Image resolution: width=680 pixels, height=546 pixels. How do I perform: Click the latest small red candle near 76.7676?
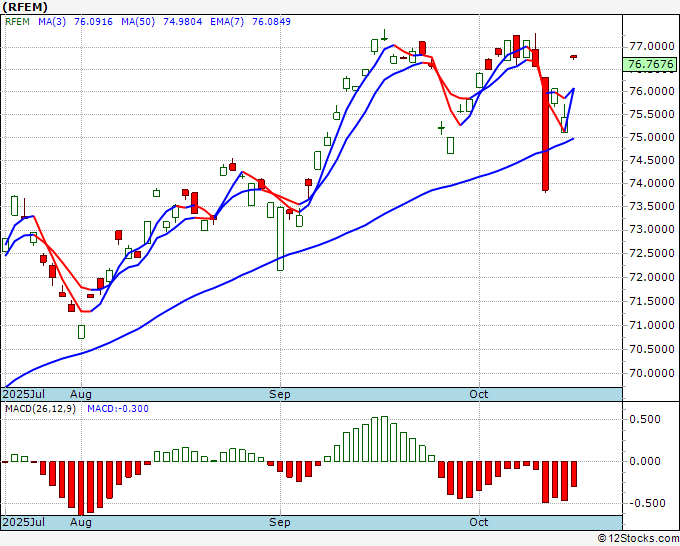573,56
